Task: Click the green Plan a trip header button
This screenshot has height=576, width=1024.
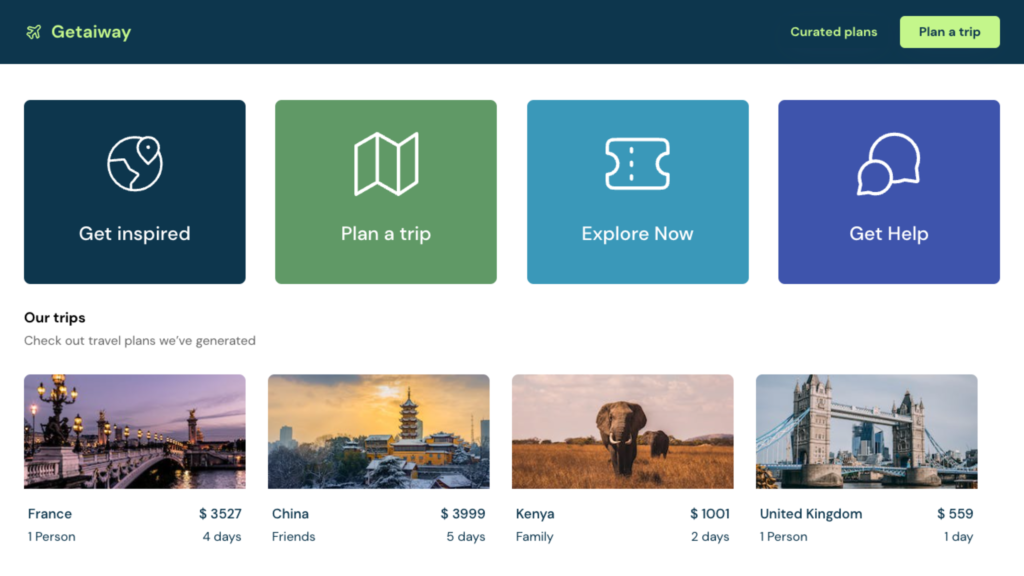Action: [950, 32]
